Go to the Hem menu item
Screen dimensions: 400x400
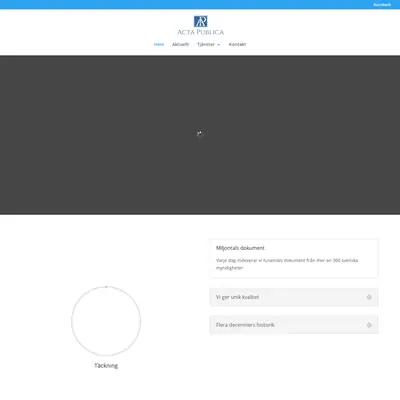tap(159, 44)
